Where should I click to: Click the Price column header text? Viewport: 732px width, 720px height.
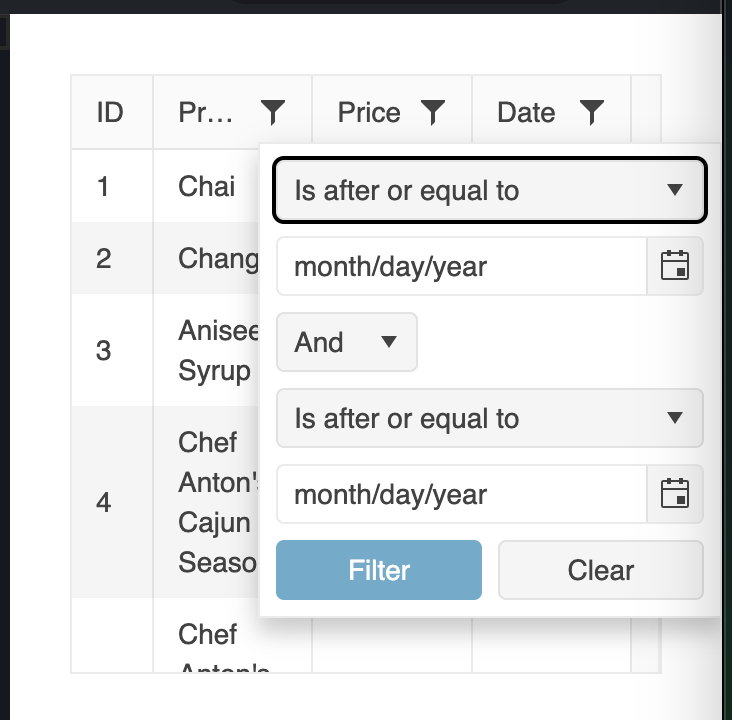[x=369, y=112]
